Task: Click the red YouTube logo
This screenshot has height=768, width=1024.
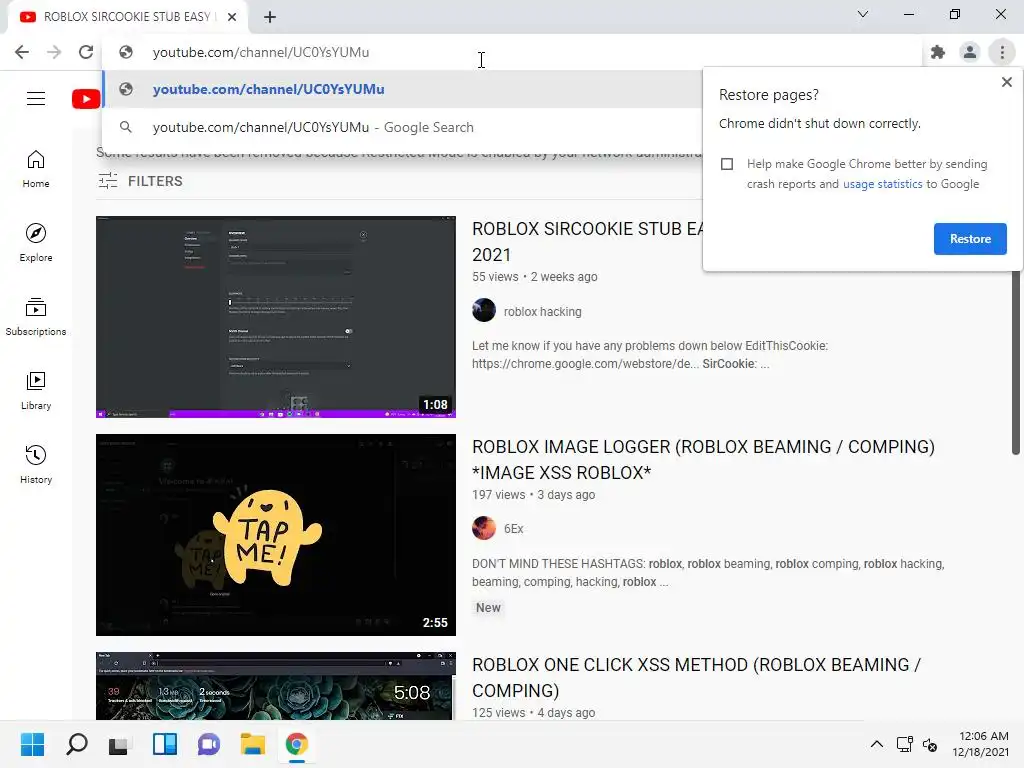Action: 86,99
